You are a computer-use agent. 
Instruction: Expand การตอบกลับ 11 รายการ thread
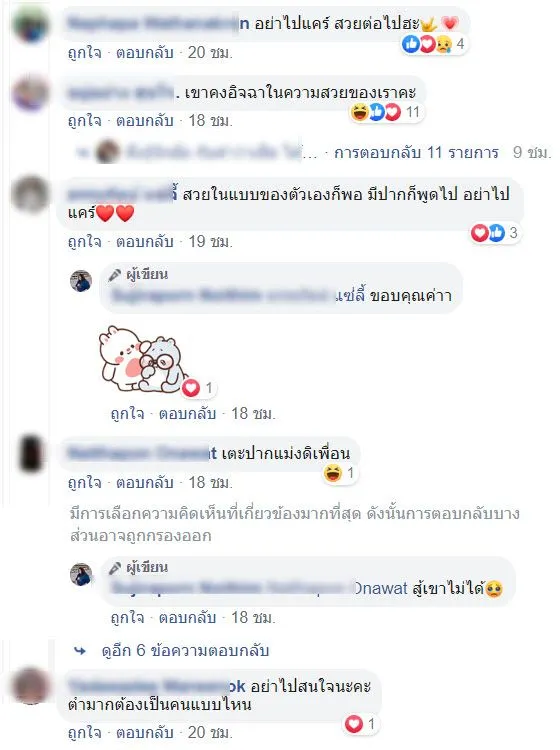[416, 153]
